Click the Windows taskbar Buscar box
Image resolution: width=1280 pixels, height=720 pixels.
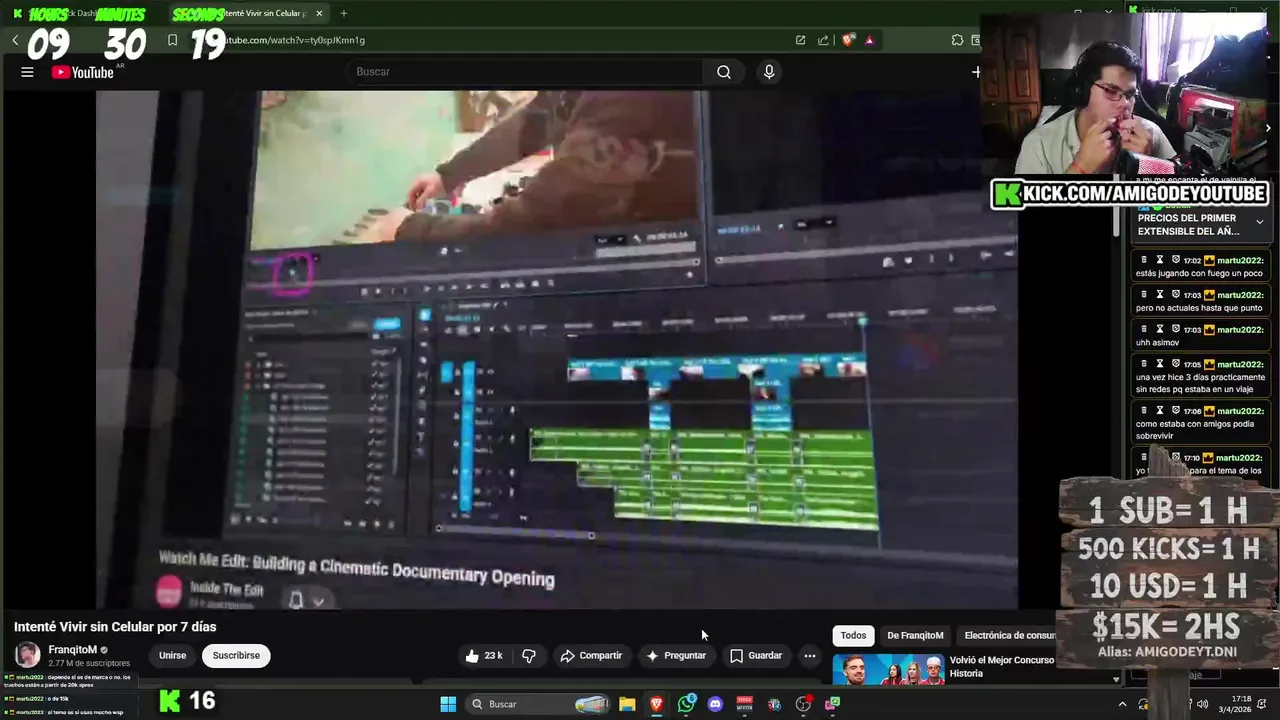click(539, 704)
